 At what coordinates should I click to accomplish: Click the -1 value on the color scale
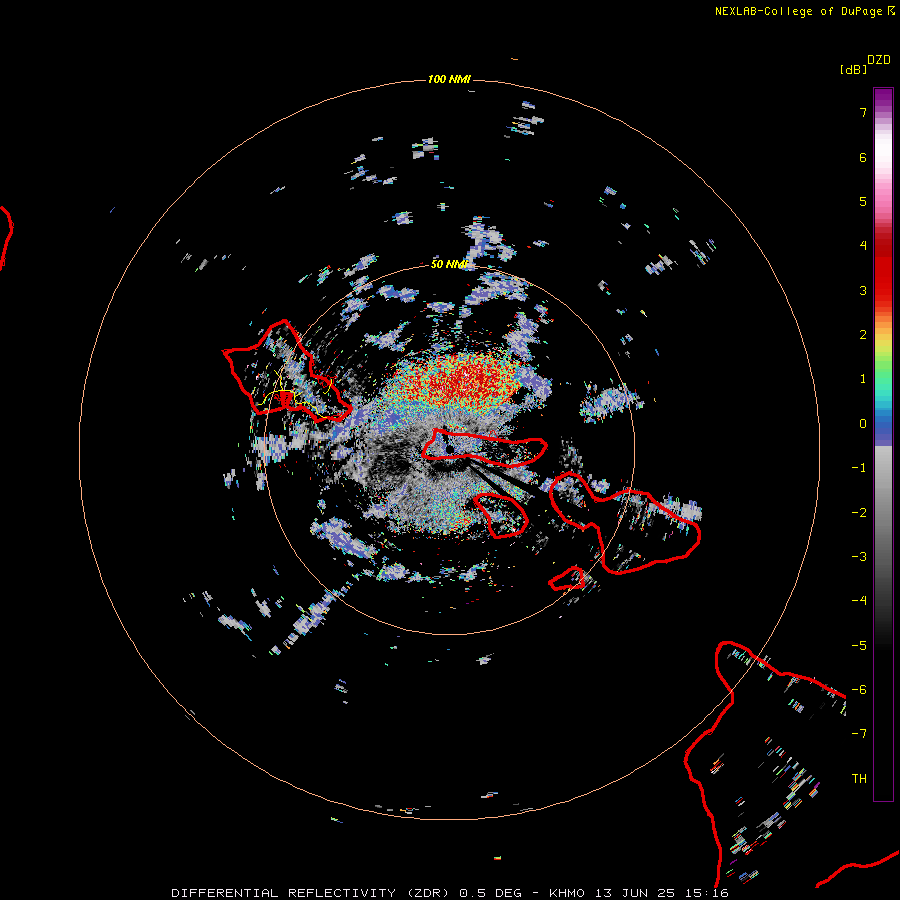(859, 468)
